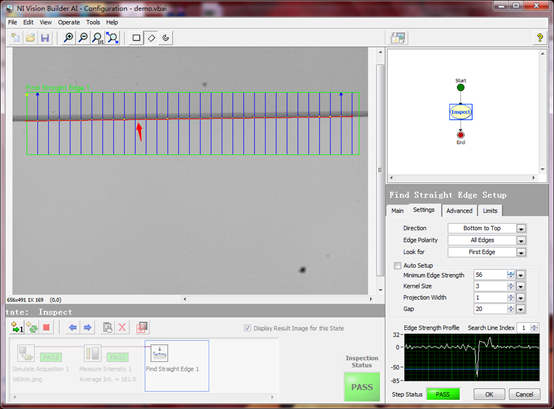The image size is (554, 409).
Task: Expand the Gap dropdown arrow
Action: [x=521, y=309]
